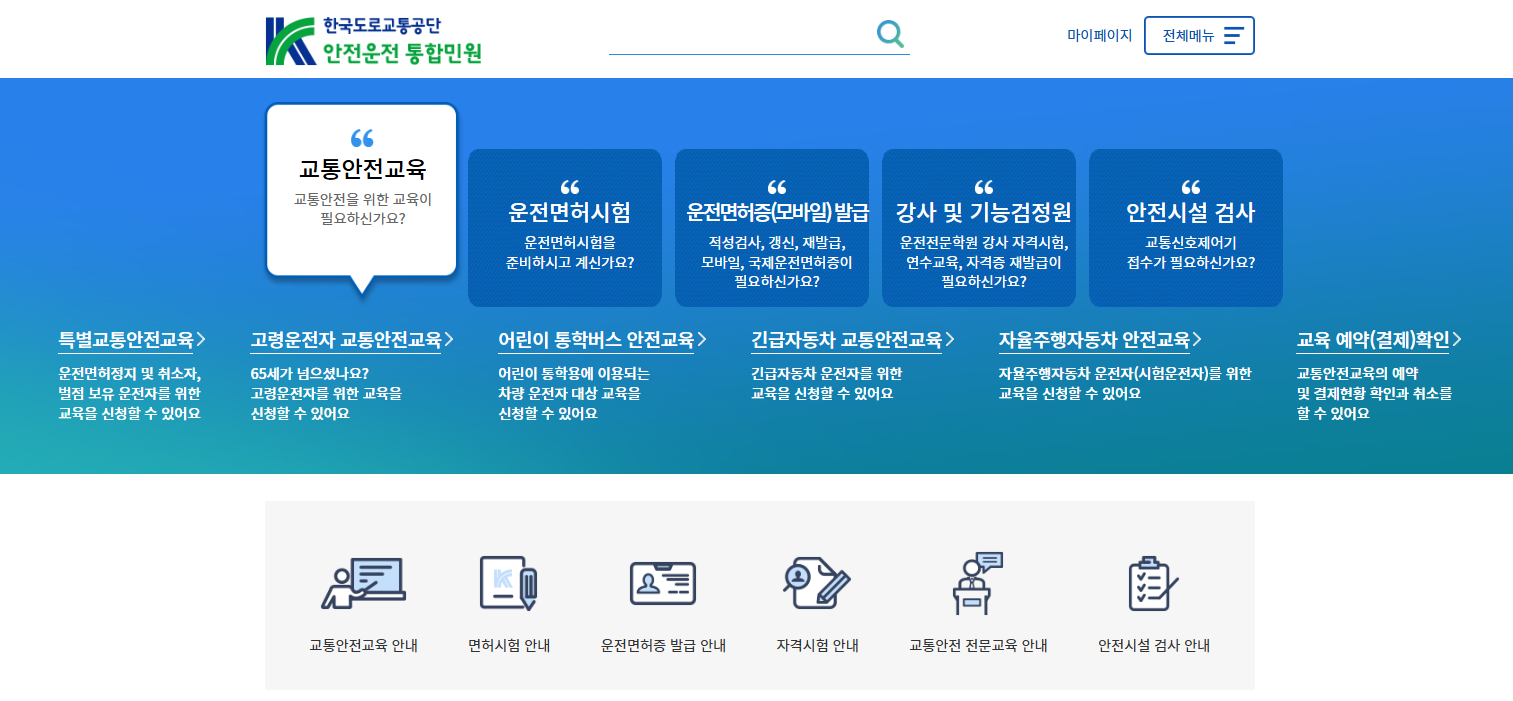Select the 운전면허시험 card
The image size is (1513, 701).
tap(565, 228)
